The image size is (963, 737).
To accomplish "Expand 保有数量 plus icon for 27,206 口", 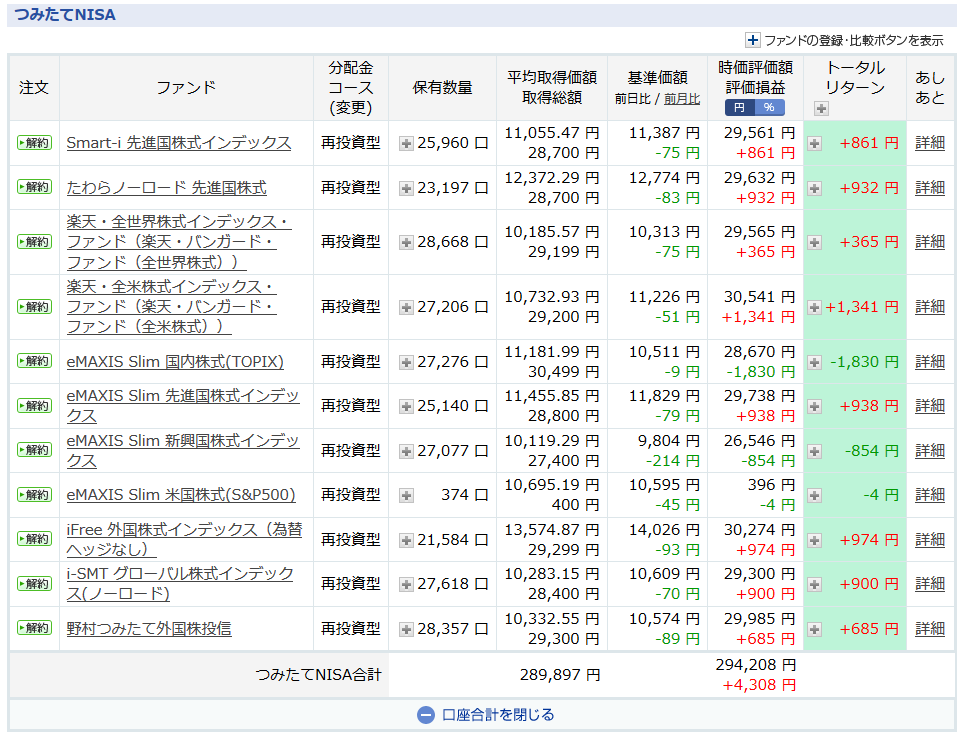I will (406, 308).
